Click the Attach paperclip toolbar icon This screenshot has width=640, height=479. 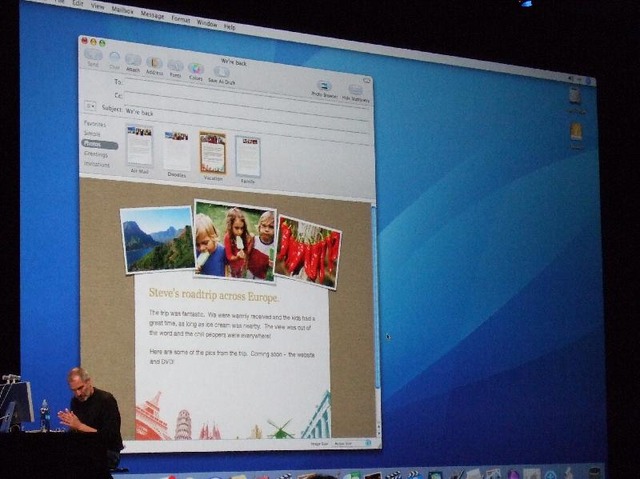pos(133,61)
